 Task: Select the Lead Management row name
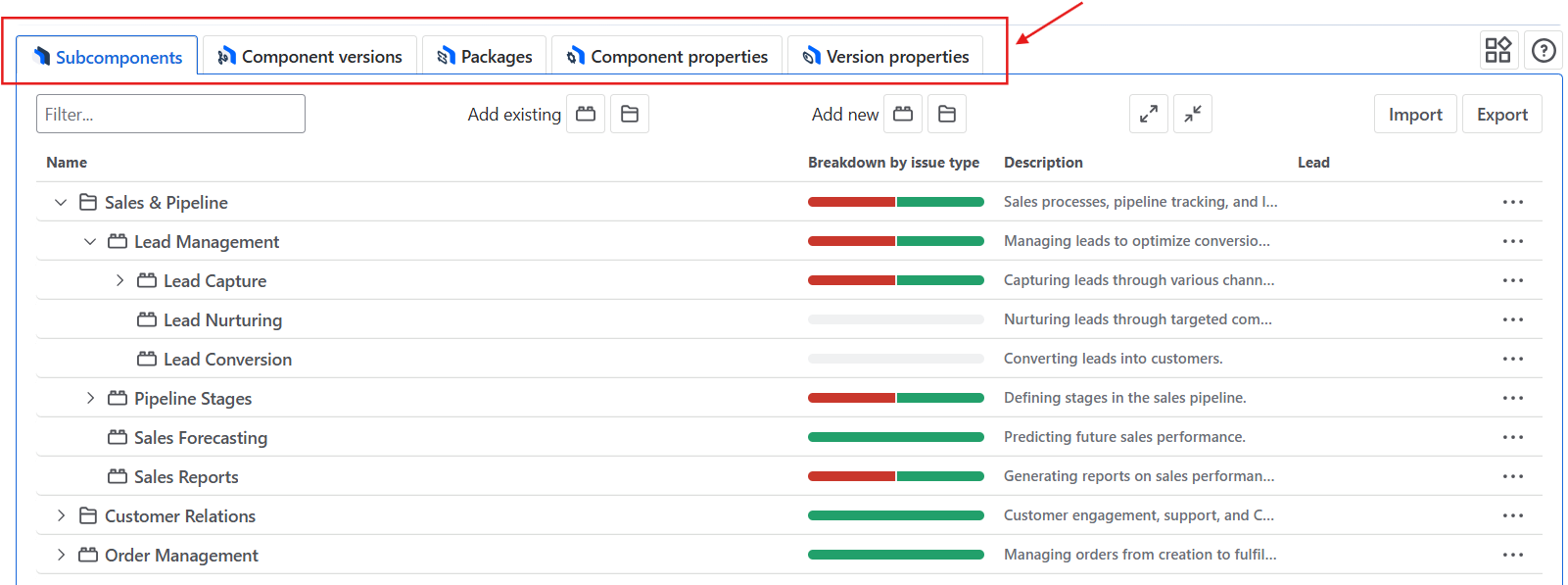207,241
